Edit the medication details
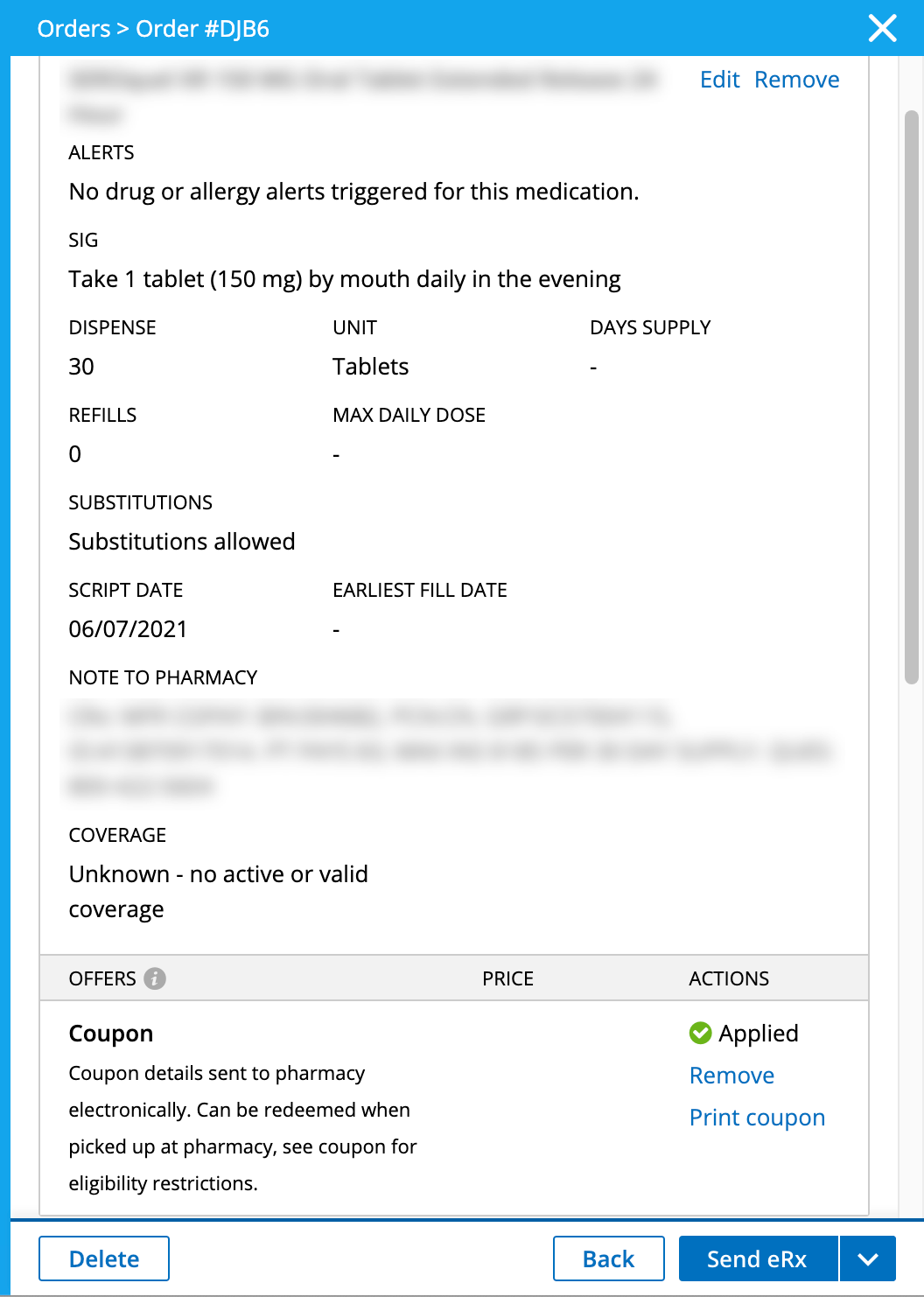Screen dimensions: 924x1297 coord(719,80)
